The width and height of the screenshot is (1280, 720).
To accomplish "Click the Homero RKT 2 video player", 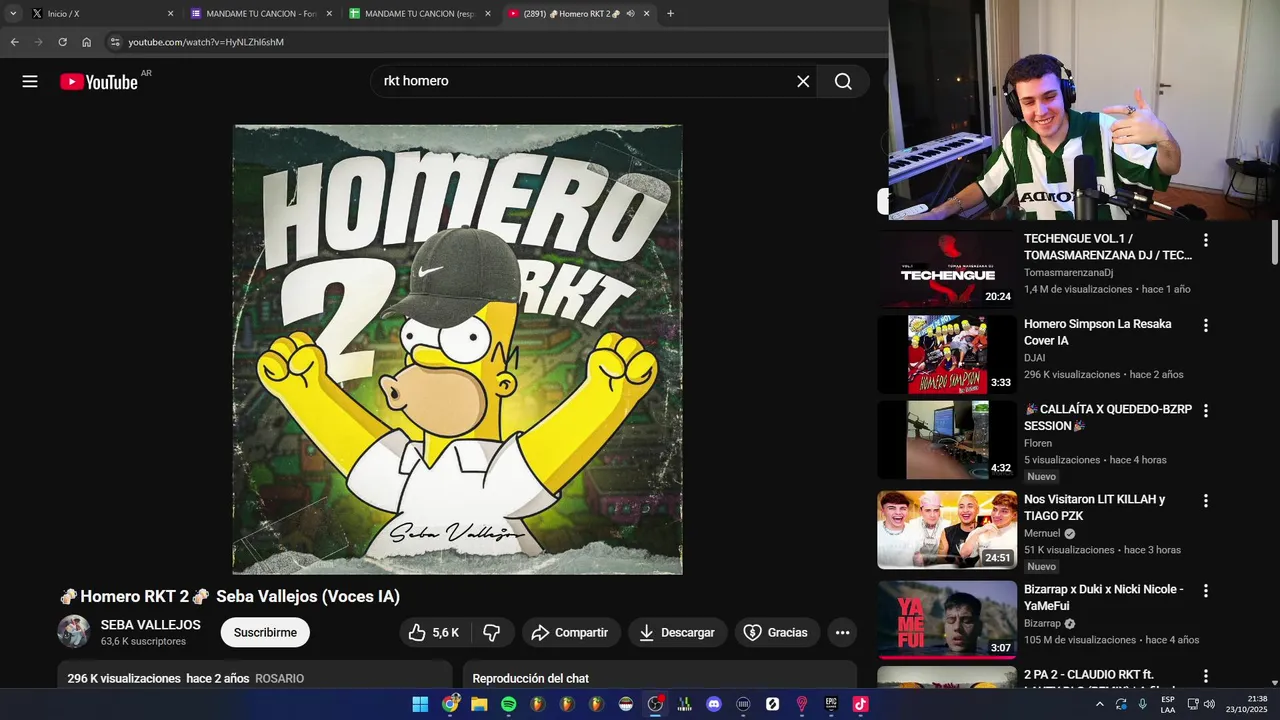I will [x=458, y=349].
